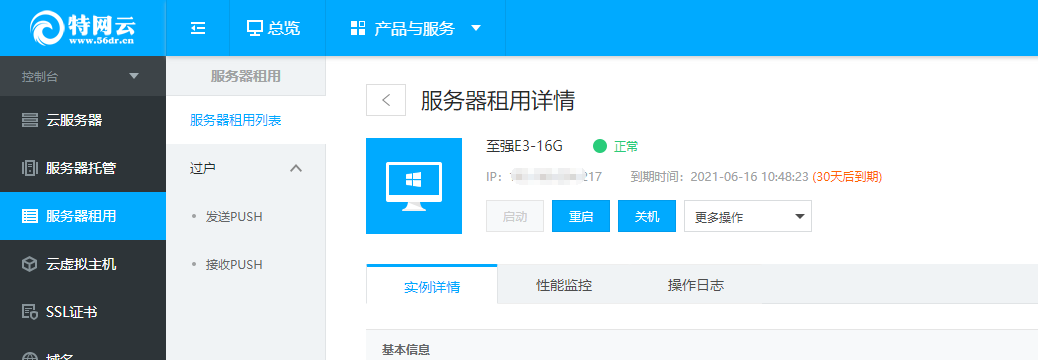Open the 特网云 logo homepage
This screenshot has height=360, width=1038.
(x=83, y=28)
